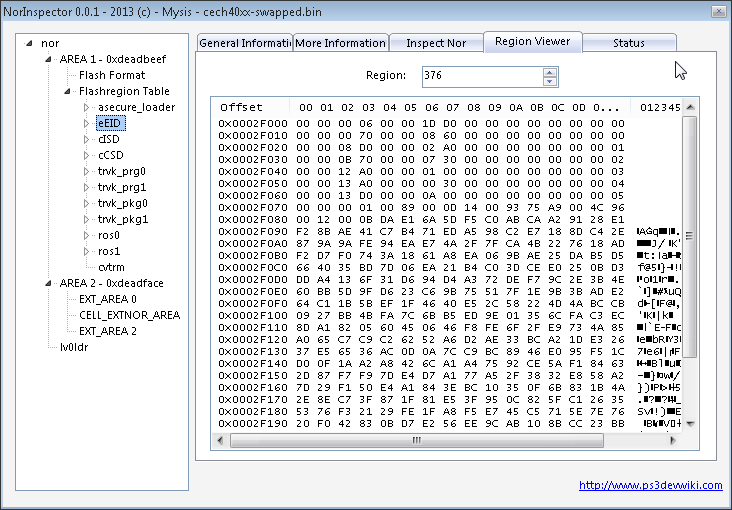Switch to the General Information tab
Image resolution: width=732 pixels, height=510 pixels.
click(244, 43)
